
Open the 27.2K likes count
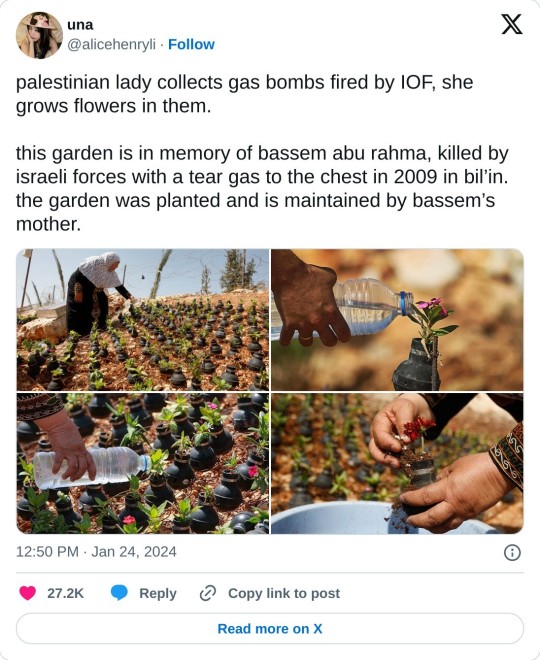[x=65, y=593]
